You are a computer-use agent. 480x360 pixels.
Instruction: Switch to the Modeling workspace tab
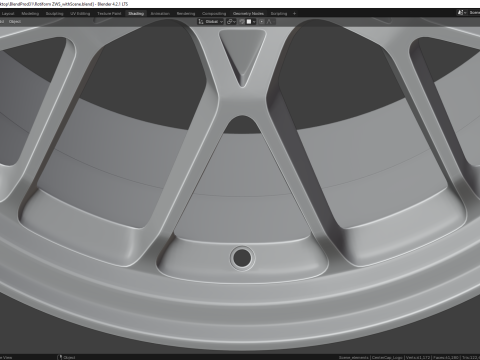coord(30,14)
